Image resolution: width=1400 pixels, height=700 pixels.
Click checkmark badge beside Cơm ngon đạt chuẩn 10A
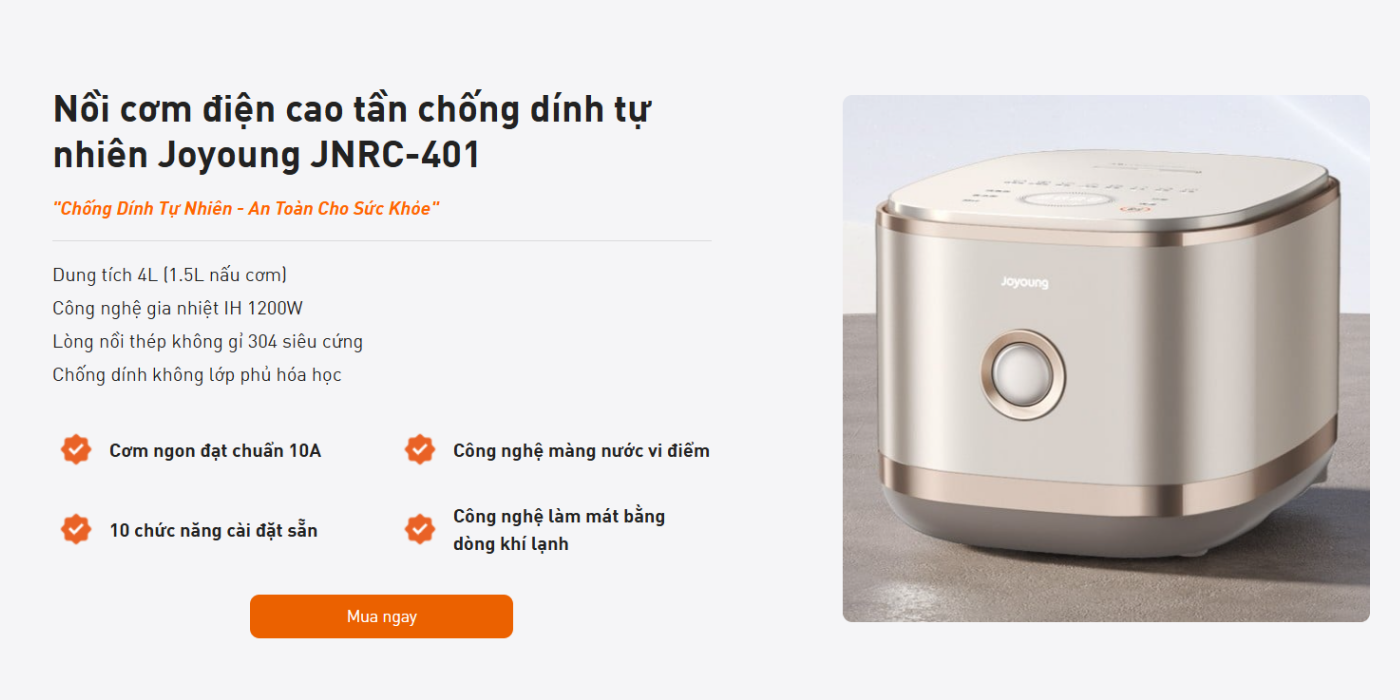pos(76,450)
